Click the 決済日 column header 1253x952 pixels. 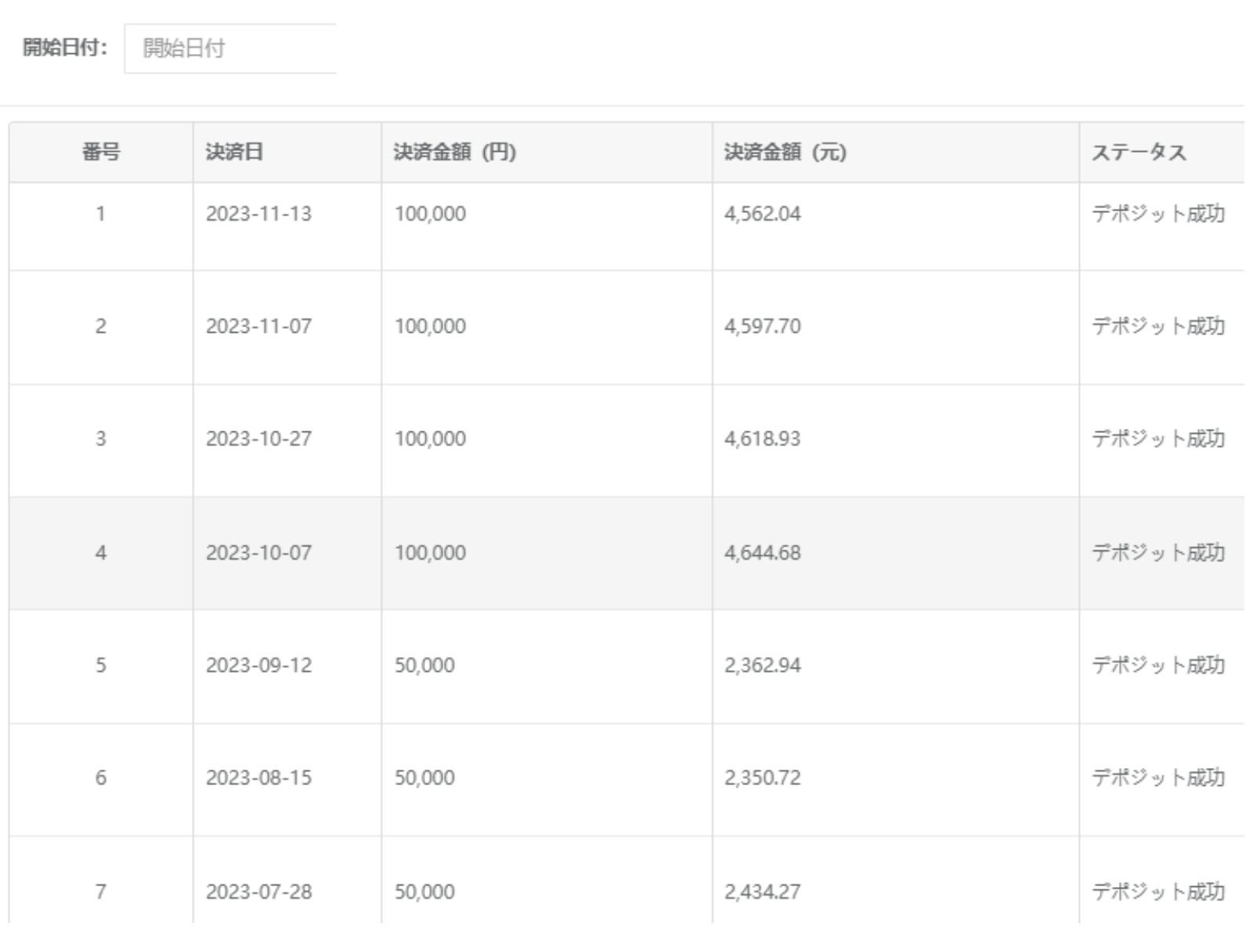(x=234, y=152)
